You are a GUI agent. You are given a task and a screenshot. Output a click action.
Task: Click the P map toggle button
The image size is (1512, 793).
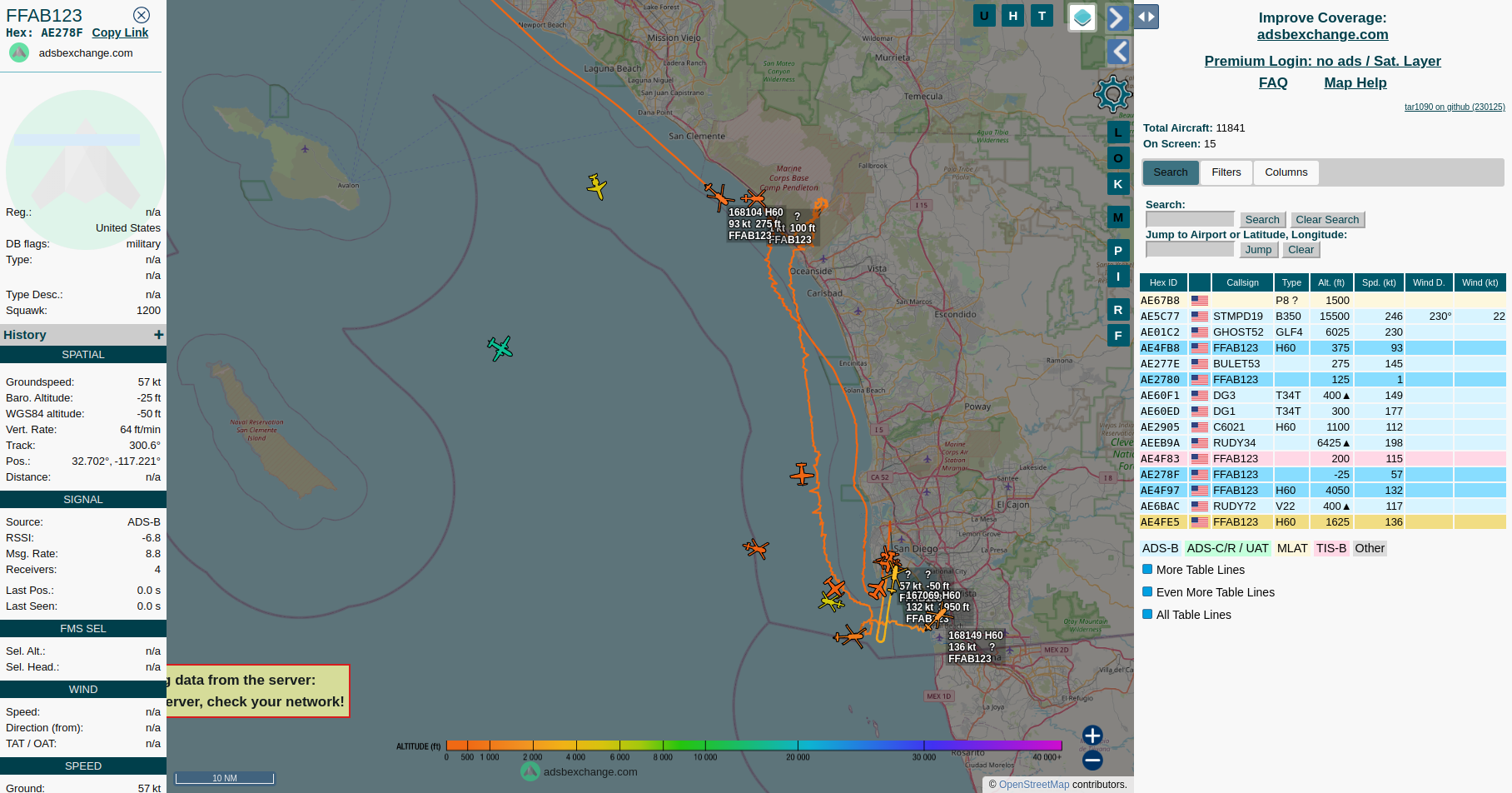pos(1118,250)
